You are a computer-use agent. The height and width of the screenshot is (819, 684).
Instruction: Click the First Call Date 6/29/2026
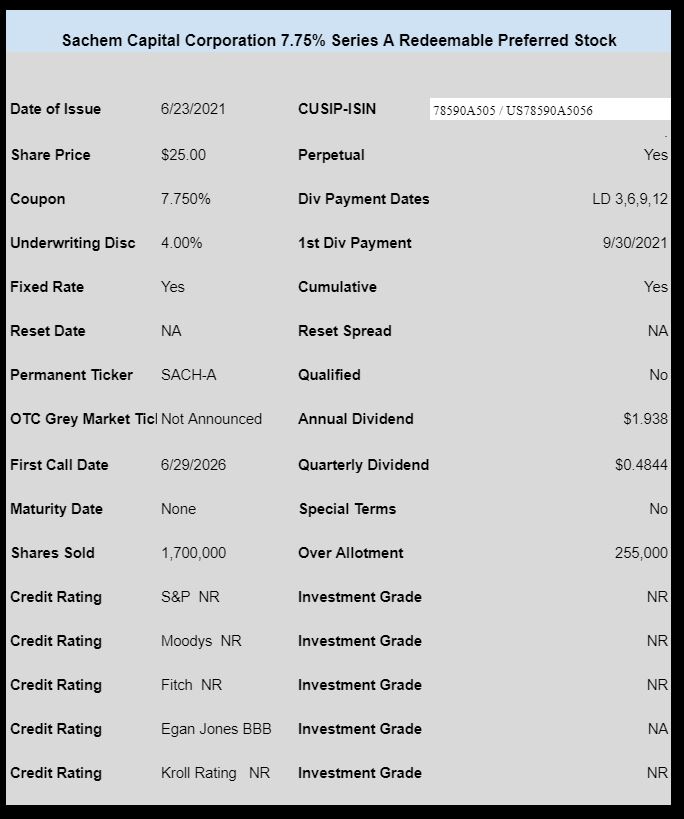pyautogui.click(x=193, y=464)
